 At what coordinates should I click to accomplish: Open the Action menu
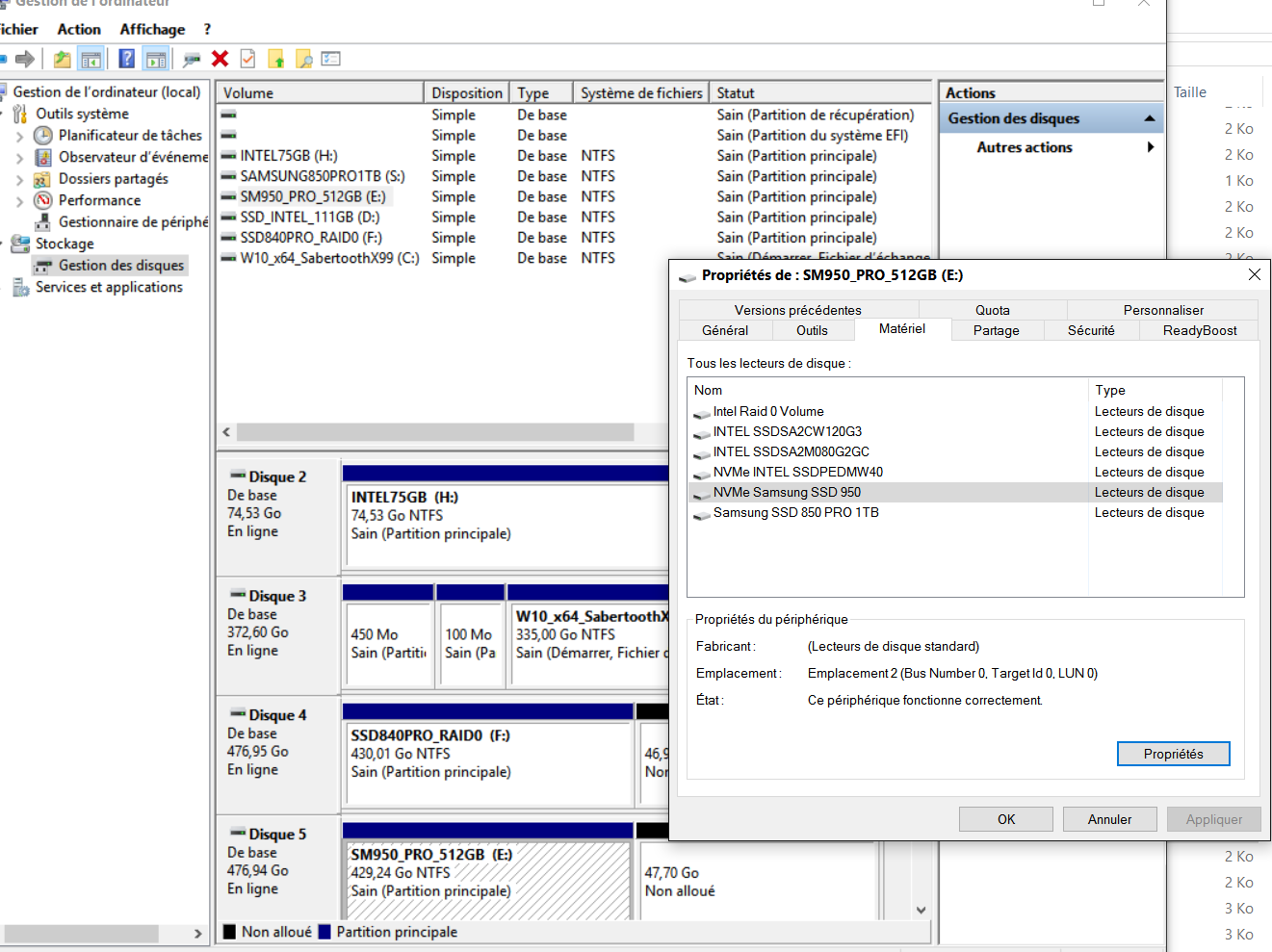click(79, 29)
